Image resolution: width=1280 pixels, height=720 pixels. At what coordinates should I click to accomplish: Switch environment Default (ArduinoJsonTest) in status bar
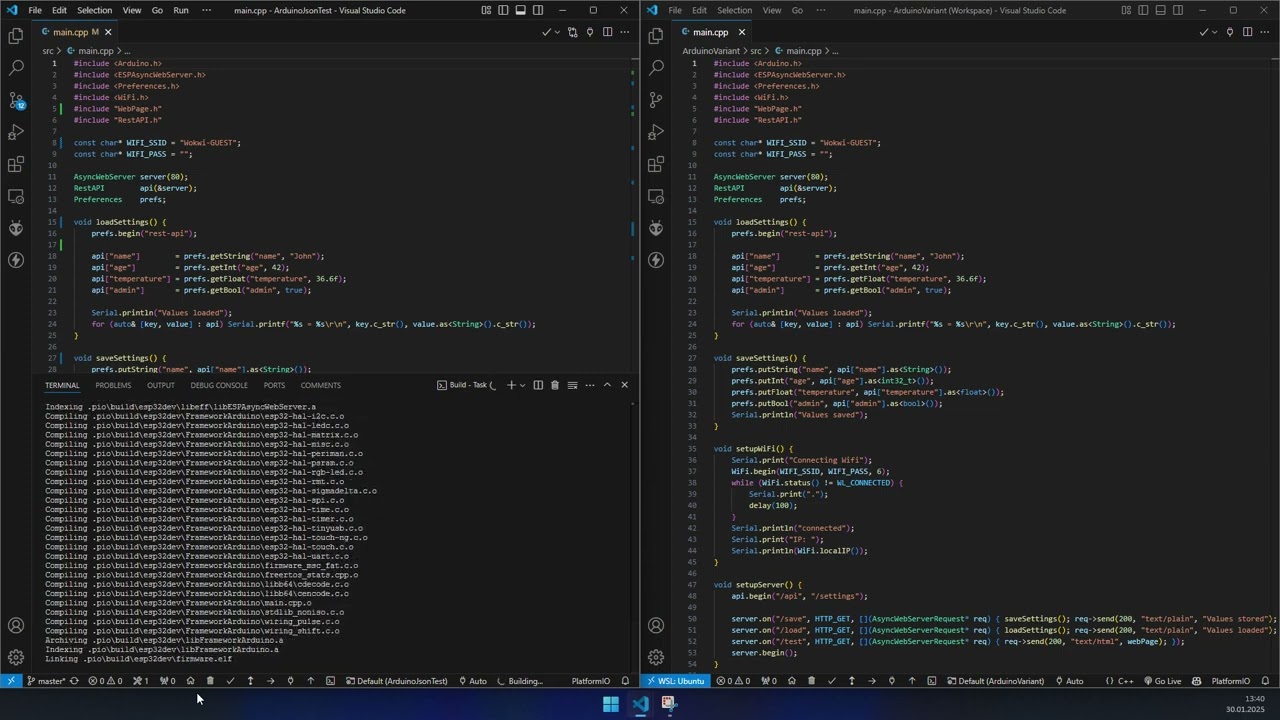coord(397,681)
